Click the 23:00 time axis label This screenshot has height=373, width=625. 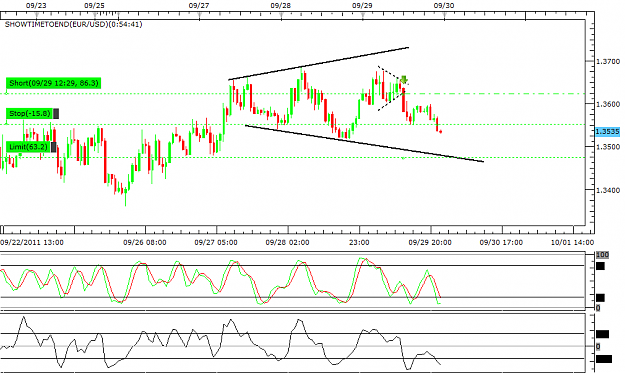click(x=359, y=242)
